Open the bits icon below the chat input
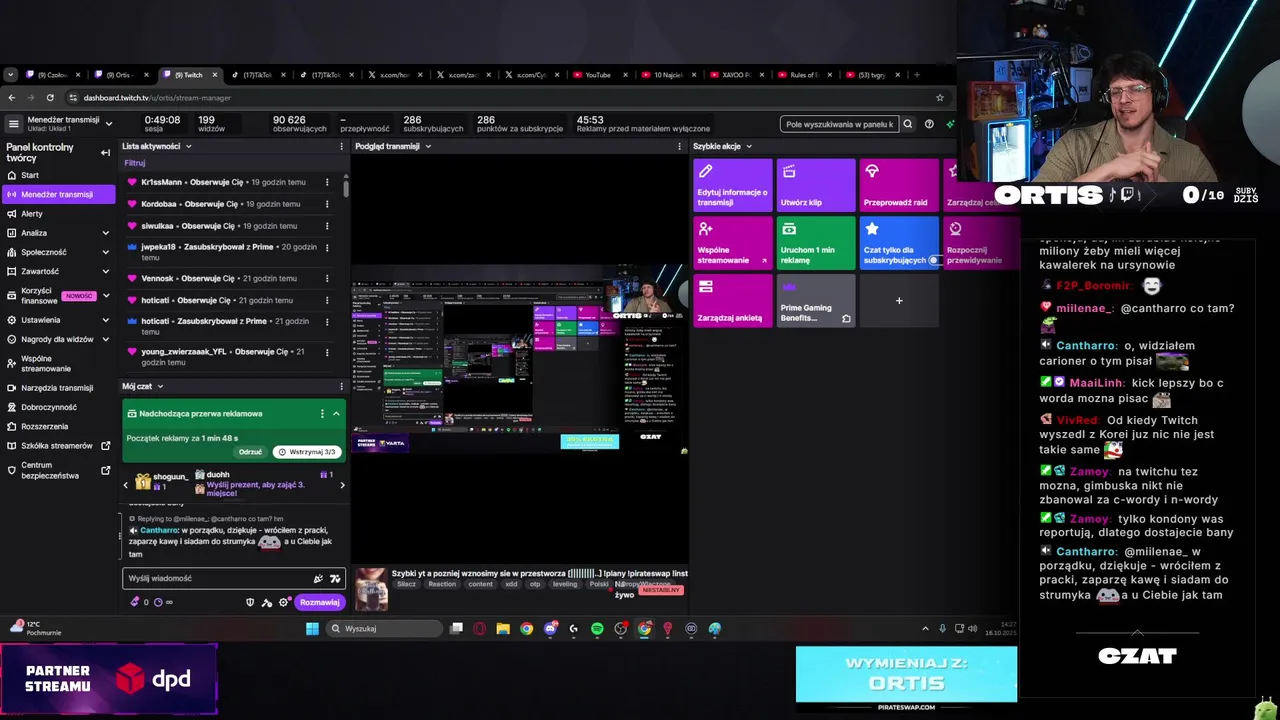The height and width of the screenshot is (720, 1280). [x=135, y=602]
